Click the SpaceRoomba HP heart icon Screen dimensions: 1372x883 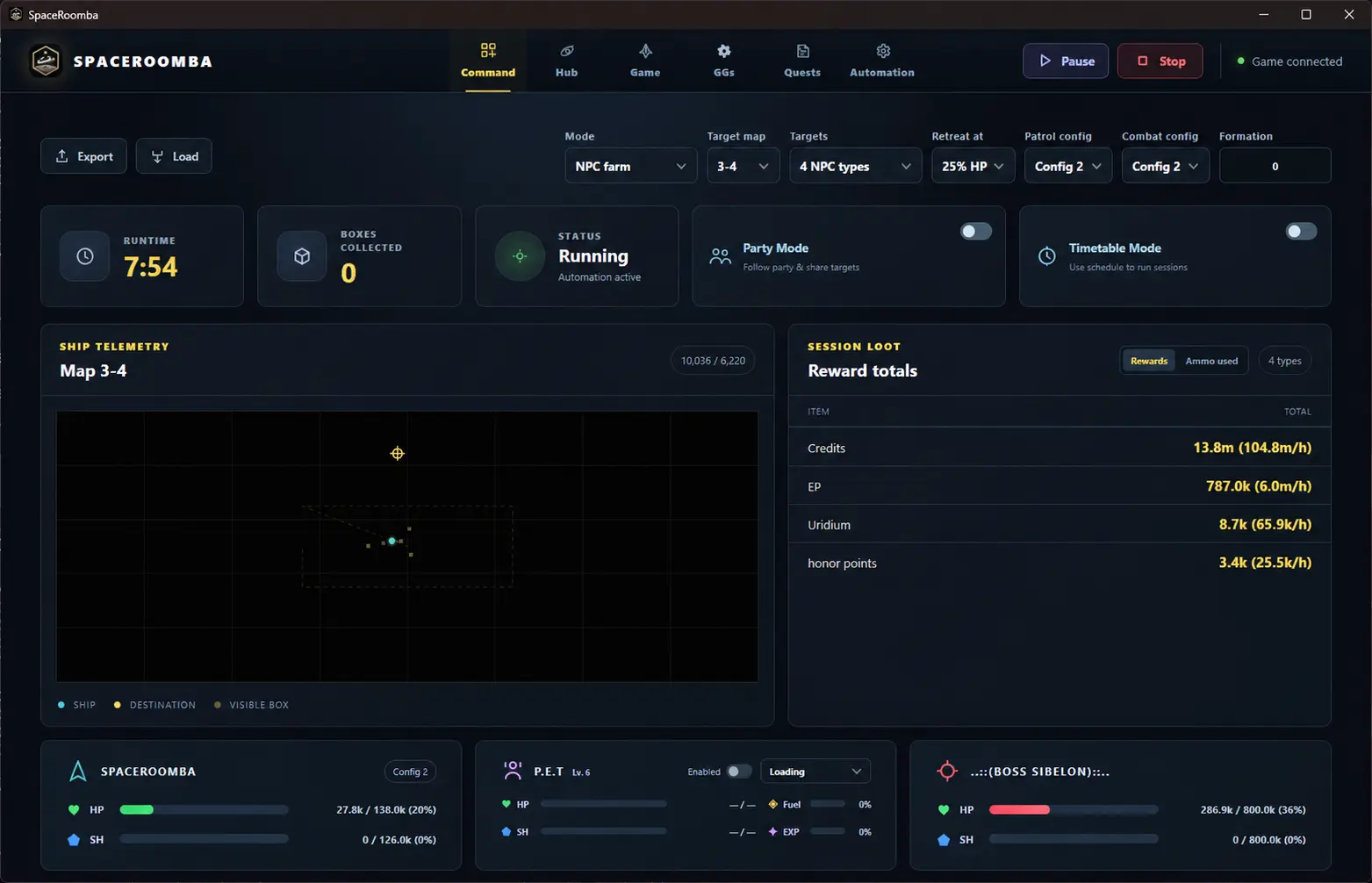[x=74, y=810]
